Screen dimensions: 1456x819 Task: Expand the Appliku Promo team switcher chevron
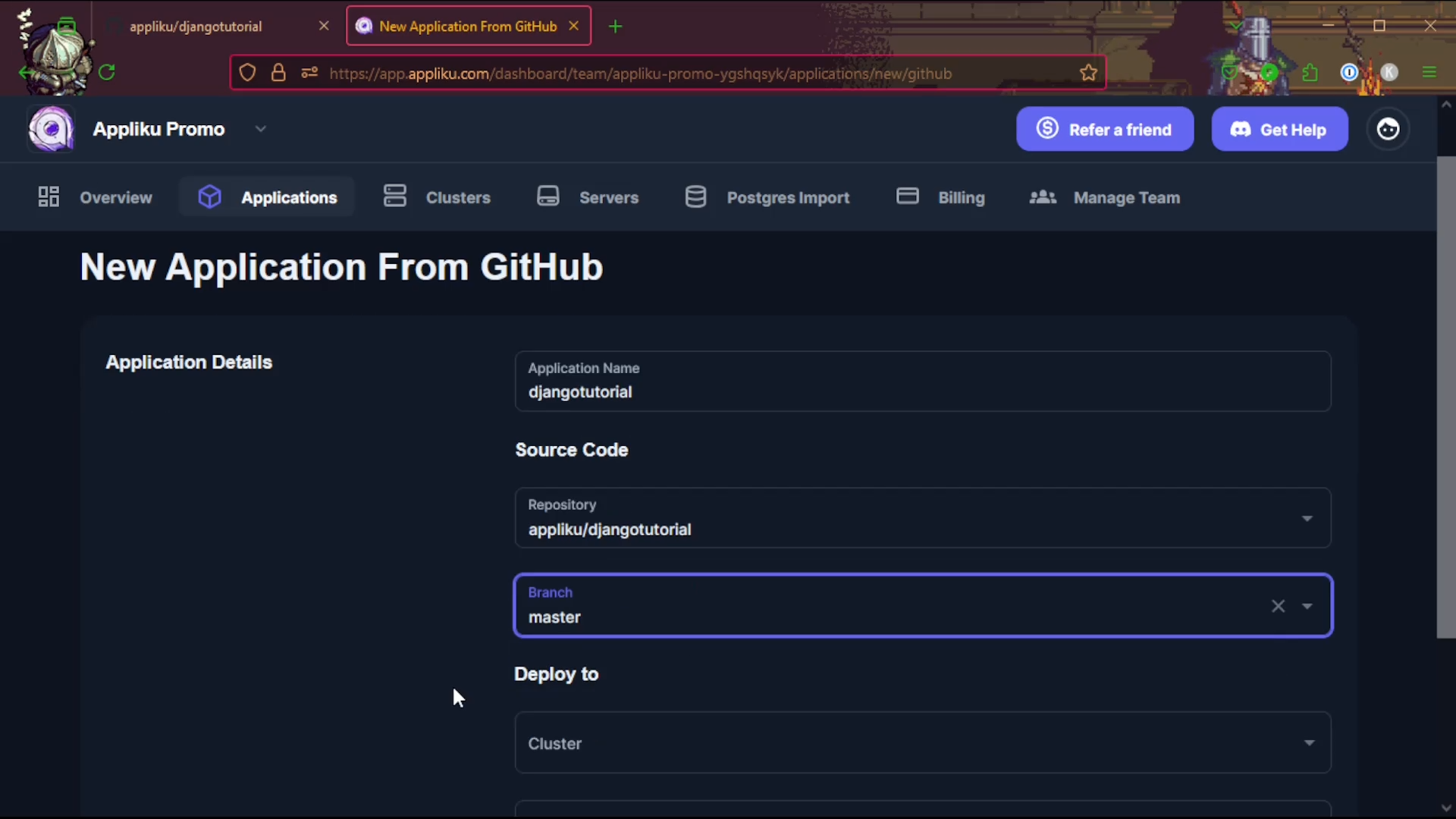click(261, 129)
